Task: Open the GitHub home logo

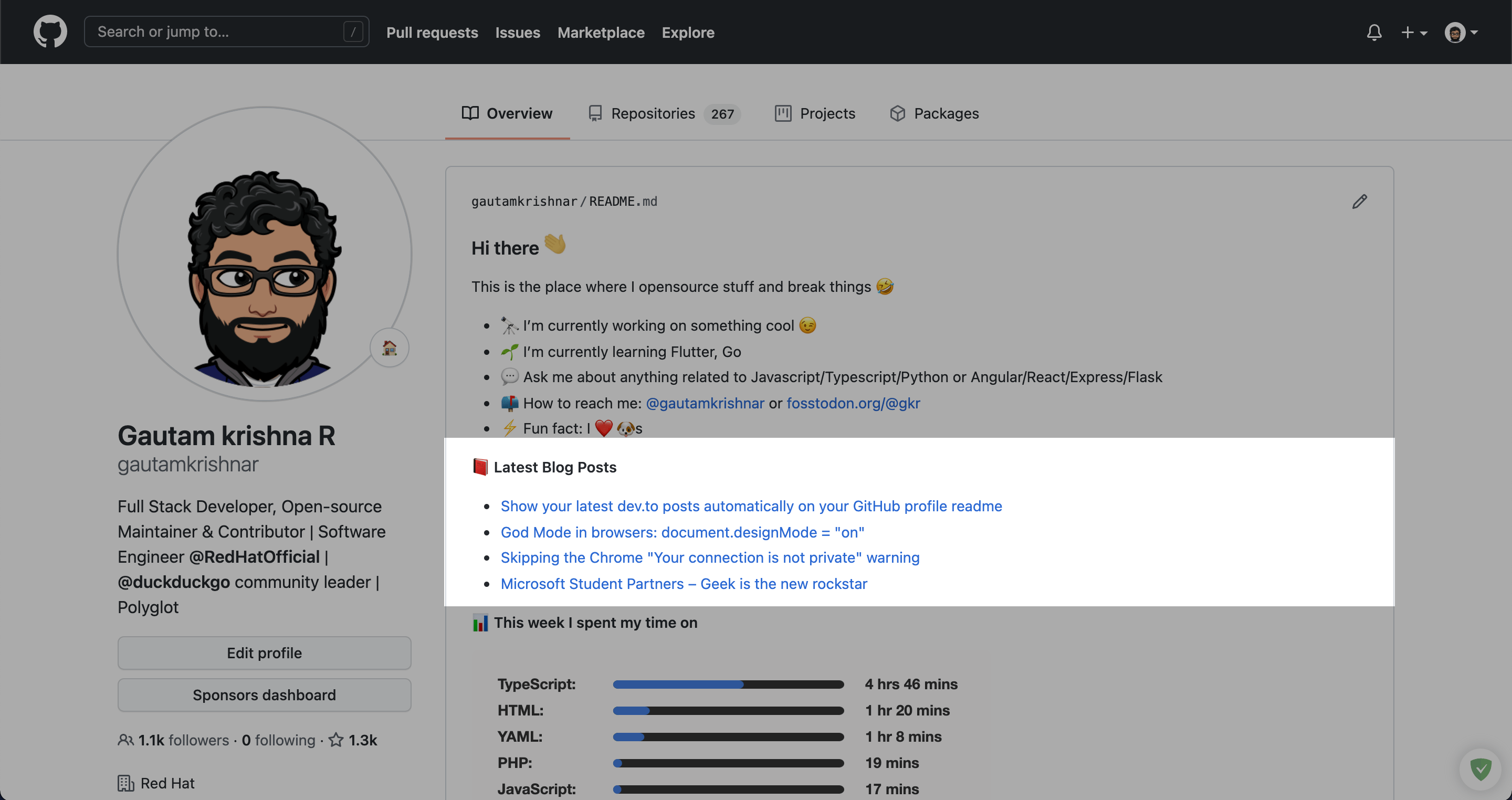Action: pos(50,31)
